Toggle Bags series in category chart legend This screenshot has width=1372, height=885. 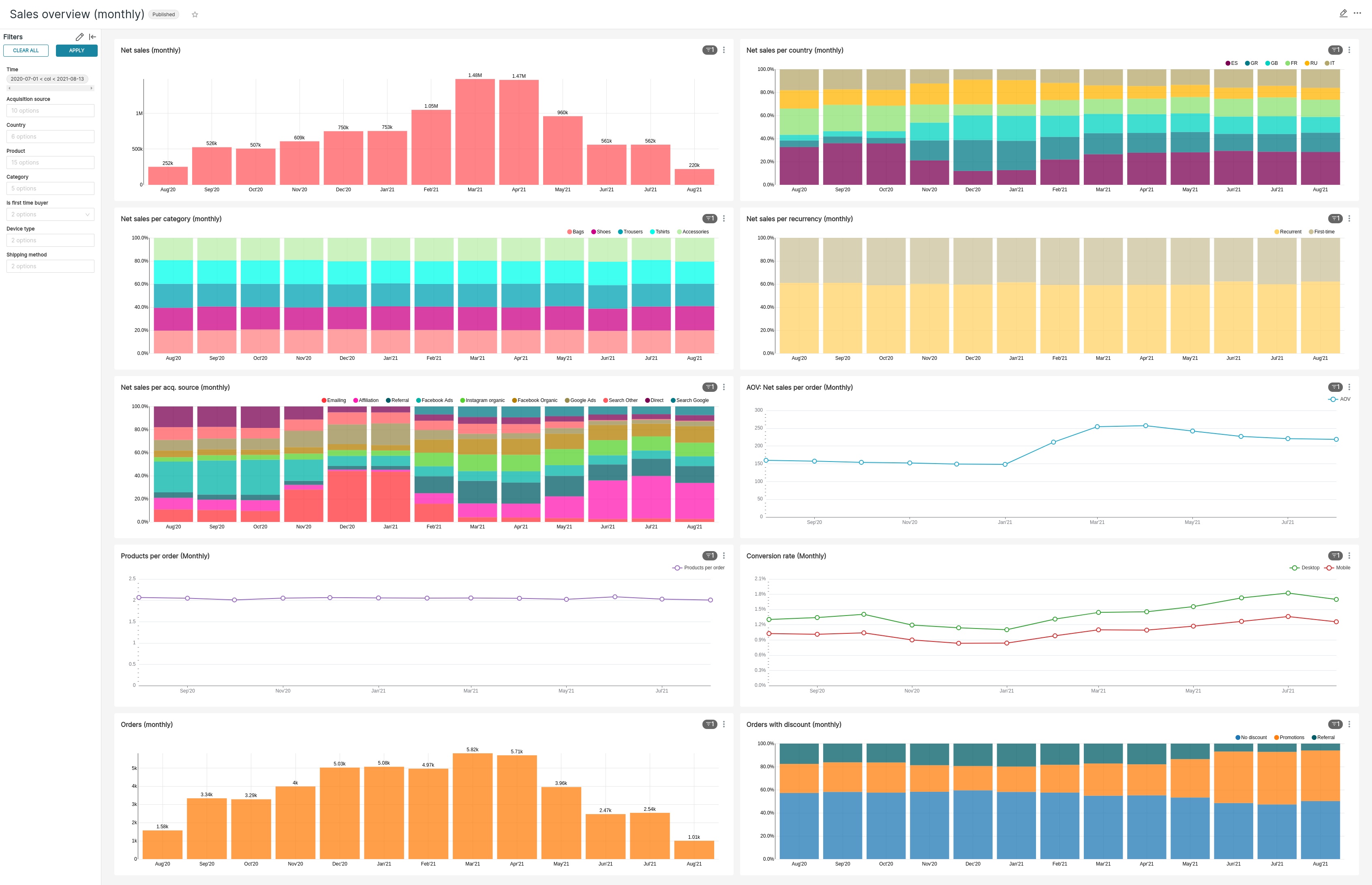coord(576,232)
